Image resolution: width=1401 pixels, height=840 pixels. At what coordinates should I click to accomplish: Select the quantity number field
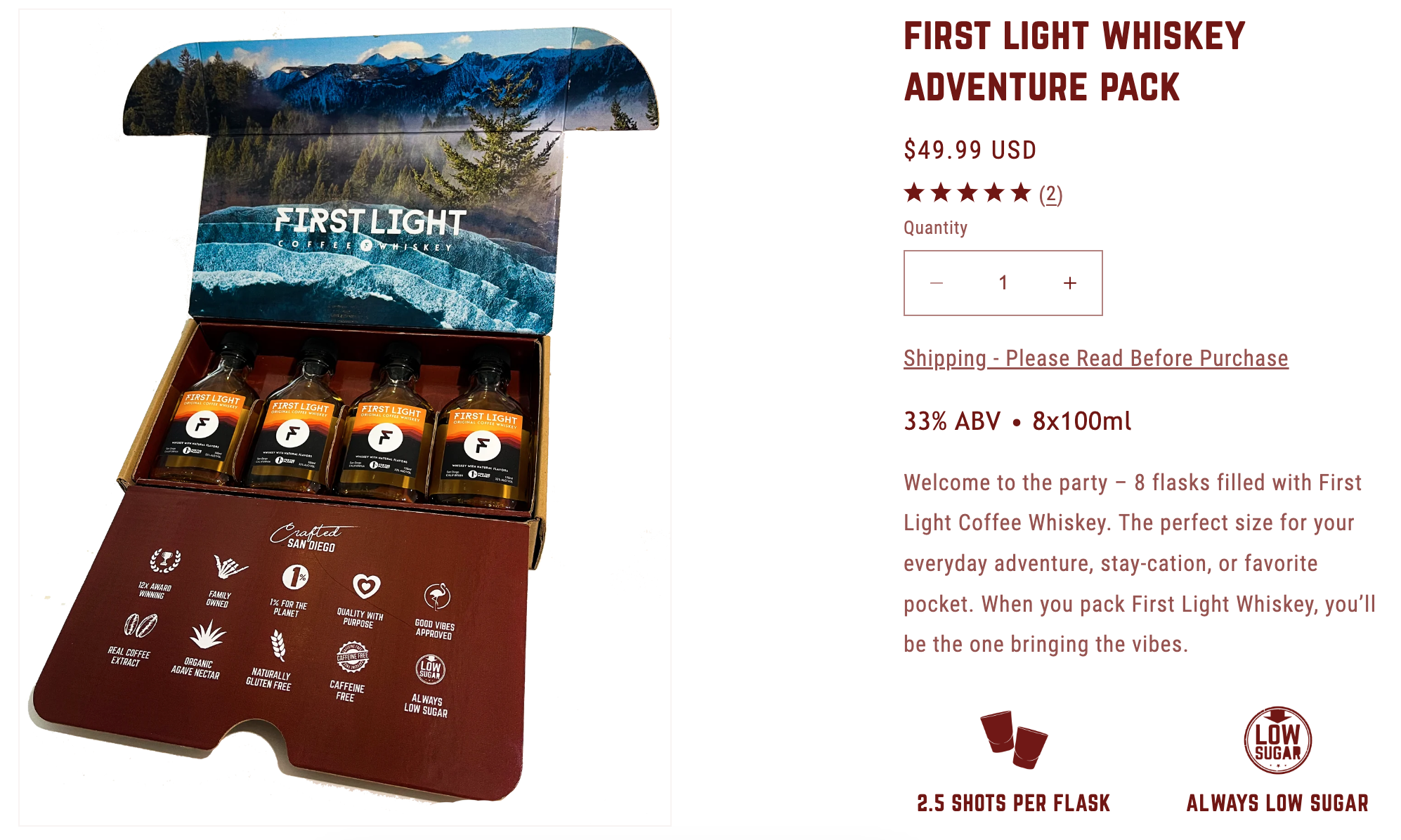tap(1003, 283)
